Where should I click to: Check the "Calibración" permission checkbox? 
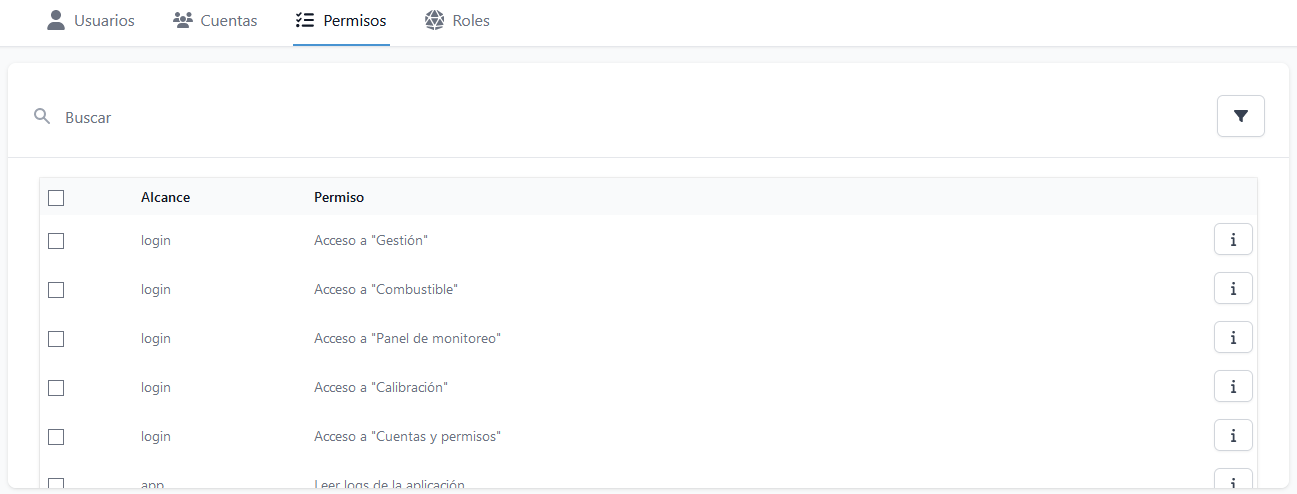56,388
